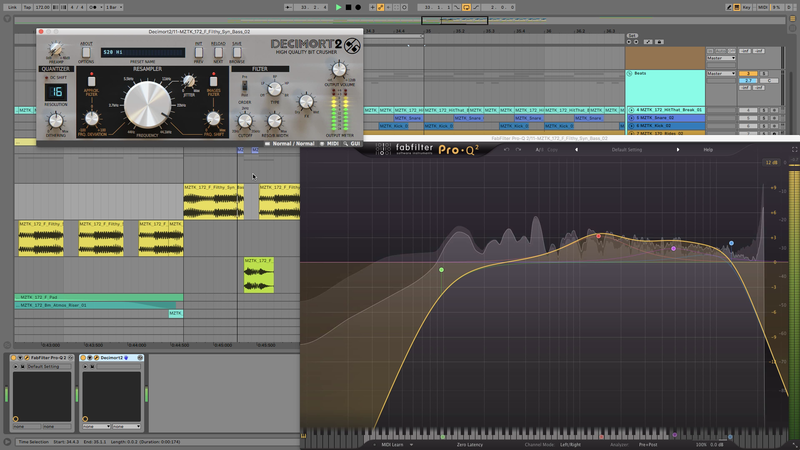Viewport: 800px width, 450px height.
Task: Toggle FabFilter Pro-Q 2 device activator
Action: 14,358
